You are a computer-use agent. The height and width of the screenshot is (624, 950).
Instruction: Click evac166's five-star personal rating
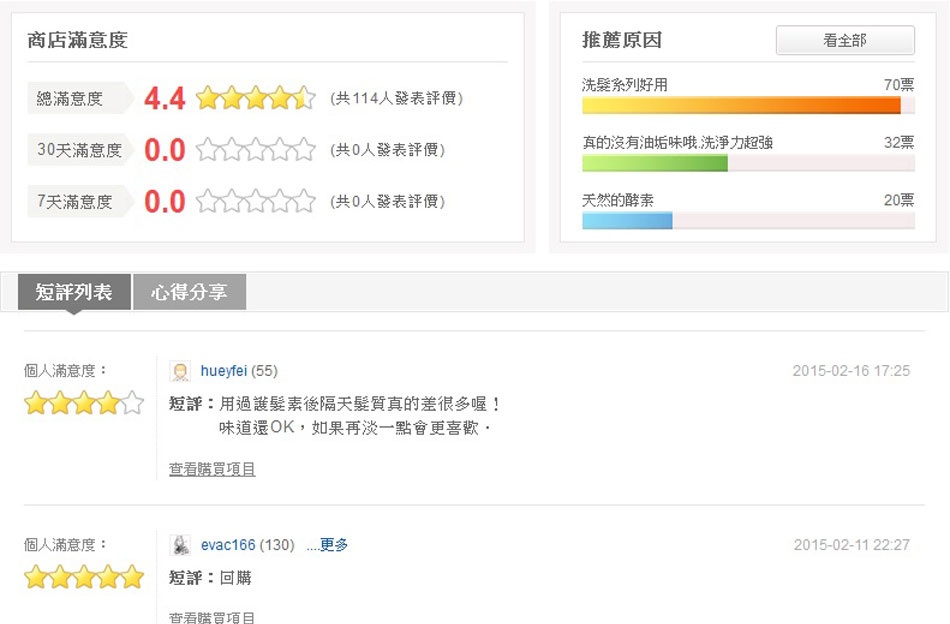84,577
